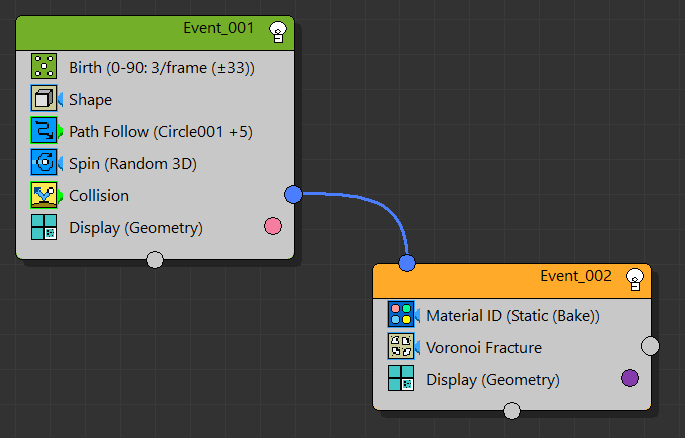Toggle Event_002 lightbulb on/off
Screen dimensions: 685x438
[634, 278]
